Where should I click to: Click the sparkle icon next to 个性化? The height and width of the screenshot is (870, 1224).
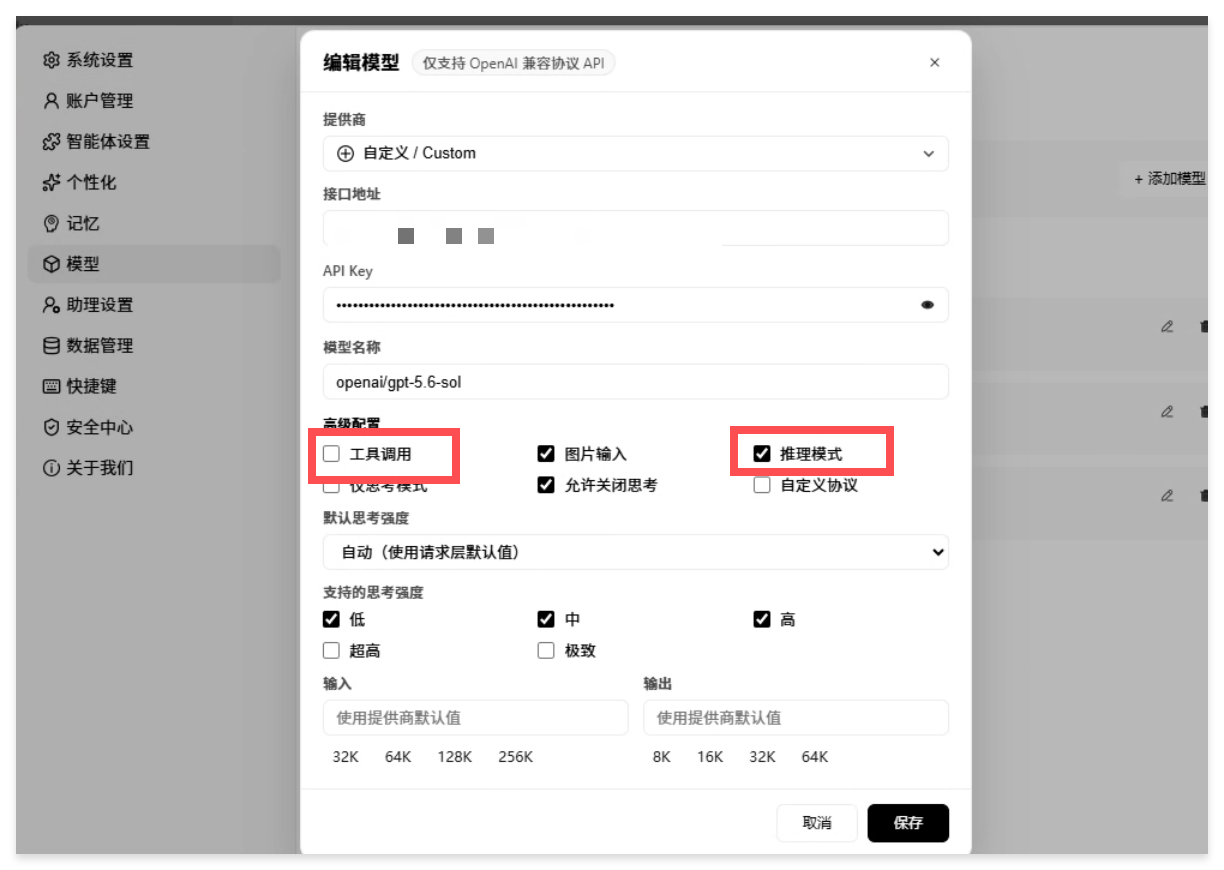[x=51, y=183]
